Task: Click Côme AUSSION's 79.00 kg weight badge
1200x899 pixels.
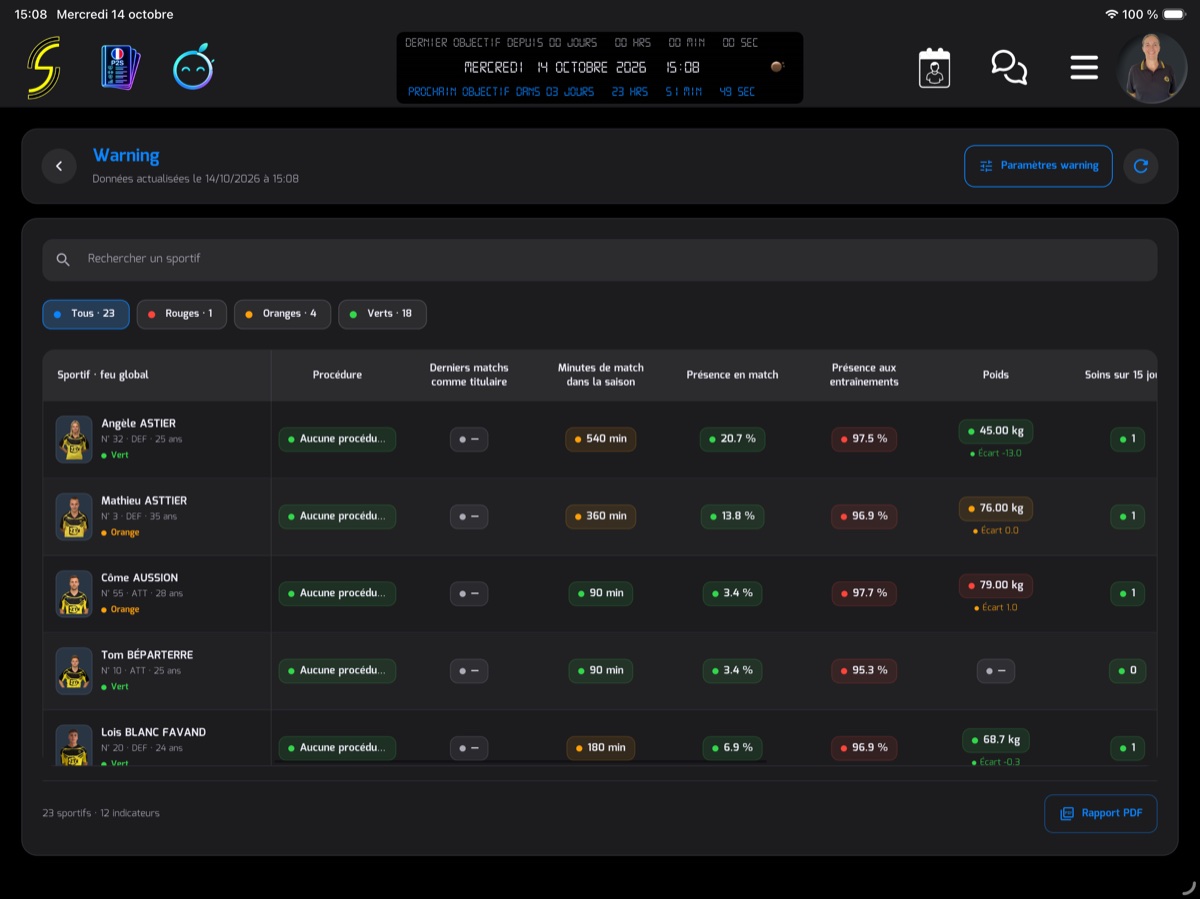Action: coord(995,585)
